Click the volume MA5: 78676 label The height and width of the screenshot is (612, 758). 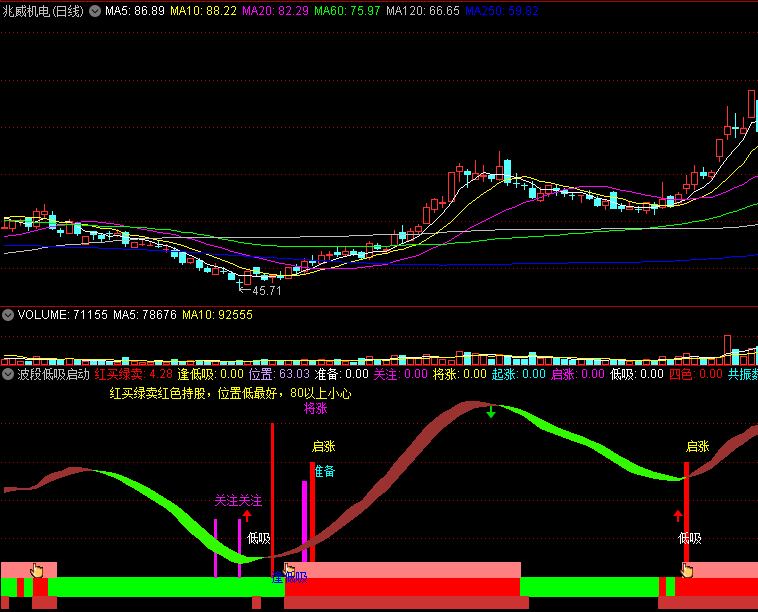point(145,315)
